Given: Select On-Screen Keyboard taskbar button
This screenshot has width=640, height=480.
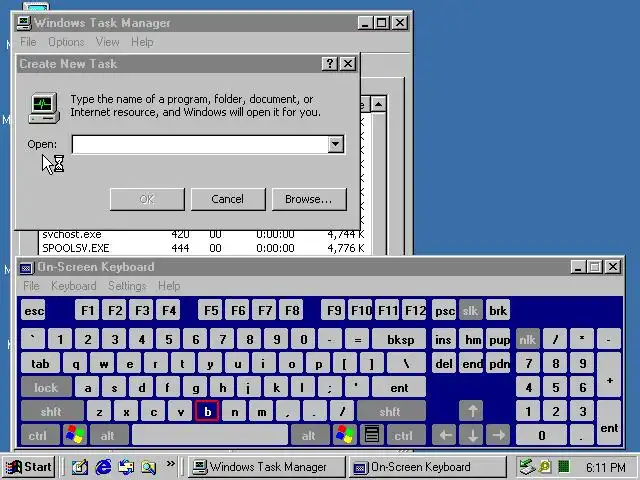Looking at the screenshot, I should pos(427,467).
